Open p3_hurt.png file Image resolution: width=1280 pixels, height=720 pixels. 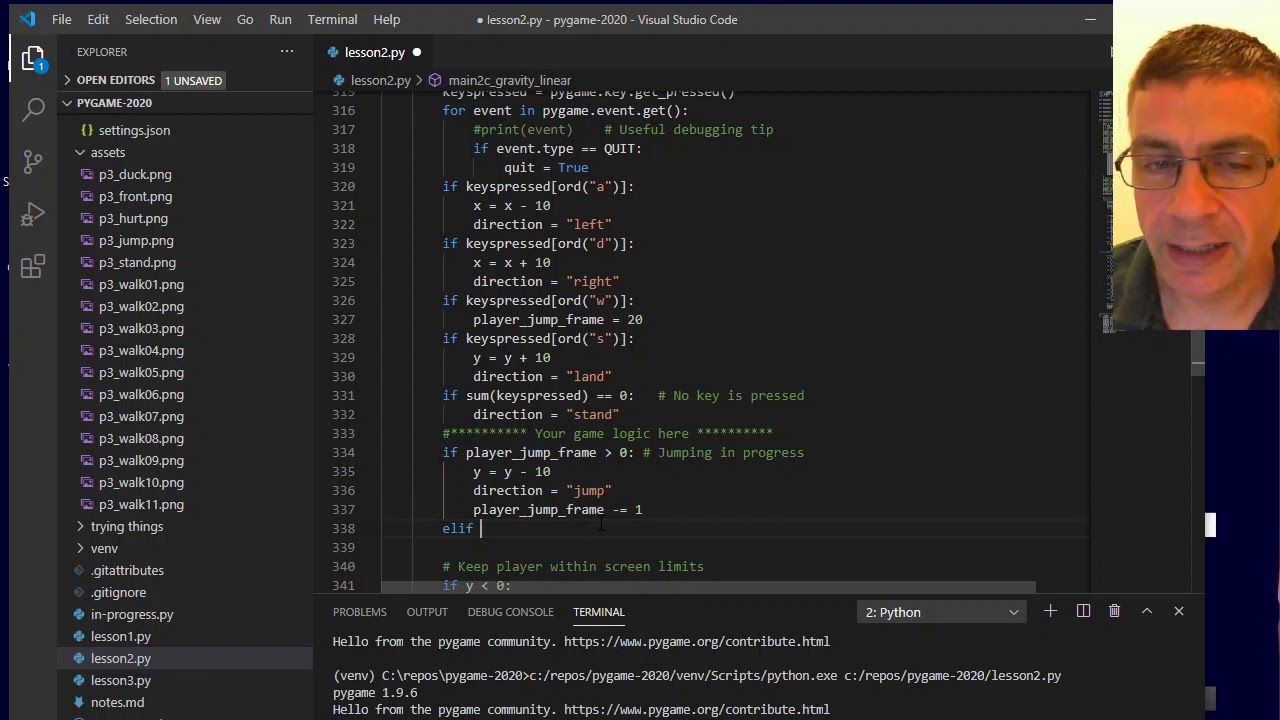click(x=133, y=219)
